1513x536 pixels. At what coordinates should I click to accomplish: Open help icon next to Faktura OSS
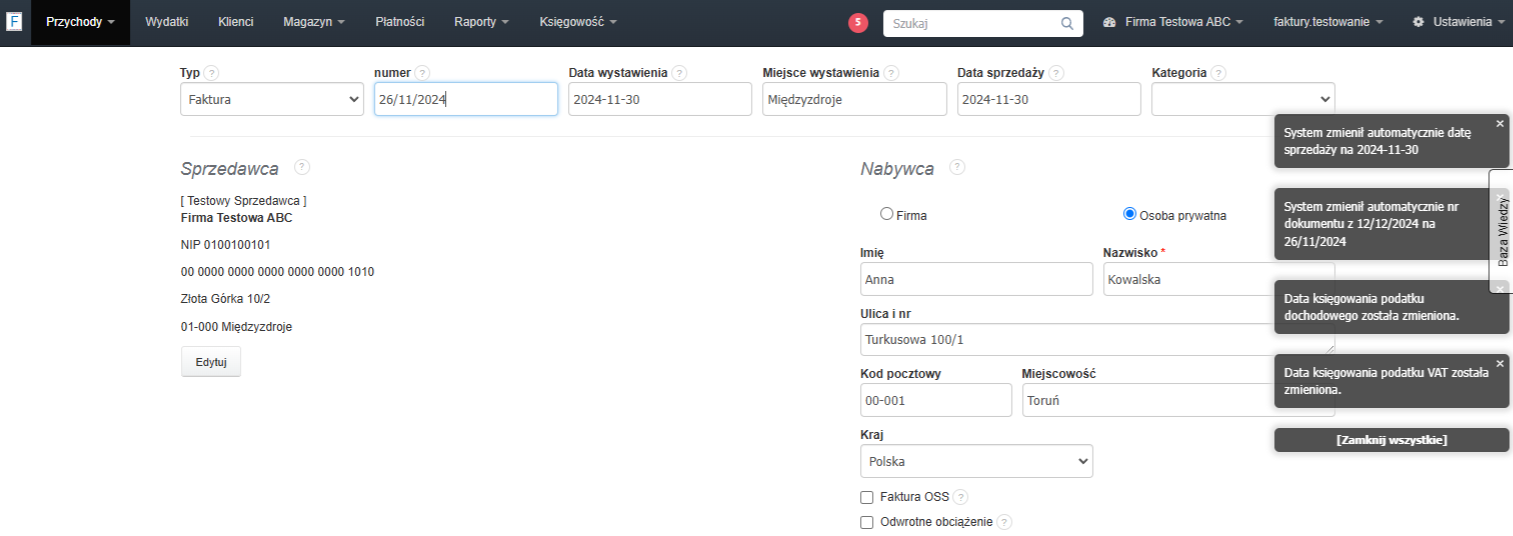tap(961, 497)
